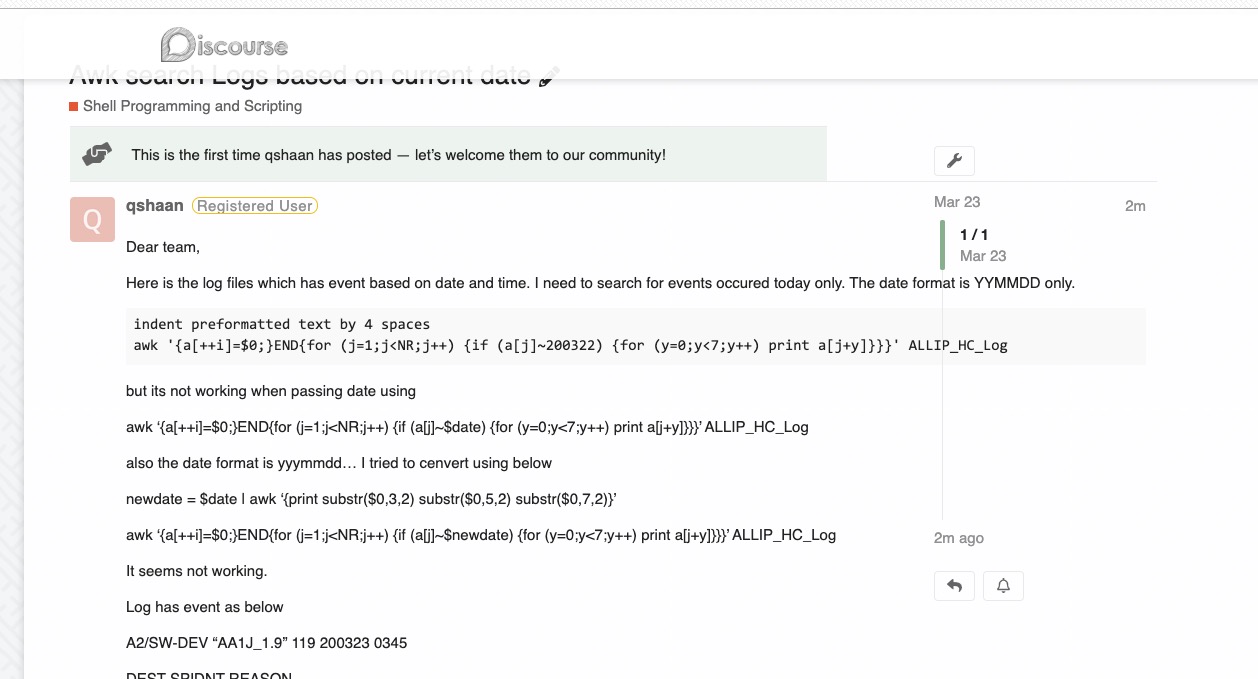The width and height of the screenshot is (1258, 679).
Task: Reply to topic using arrow button
Action: [x=954, y=586]
